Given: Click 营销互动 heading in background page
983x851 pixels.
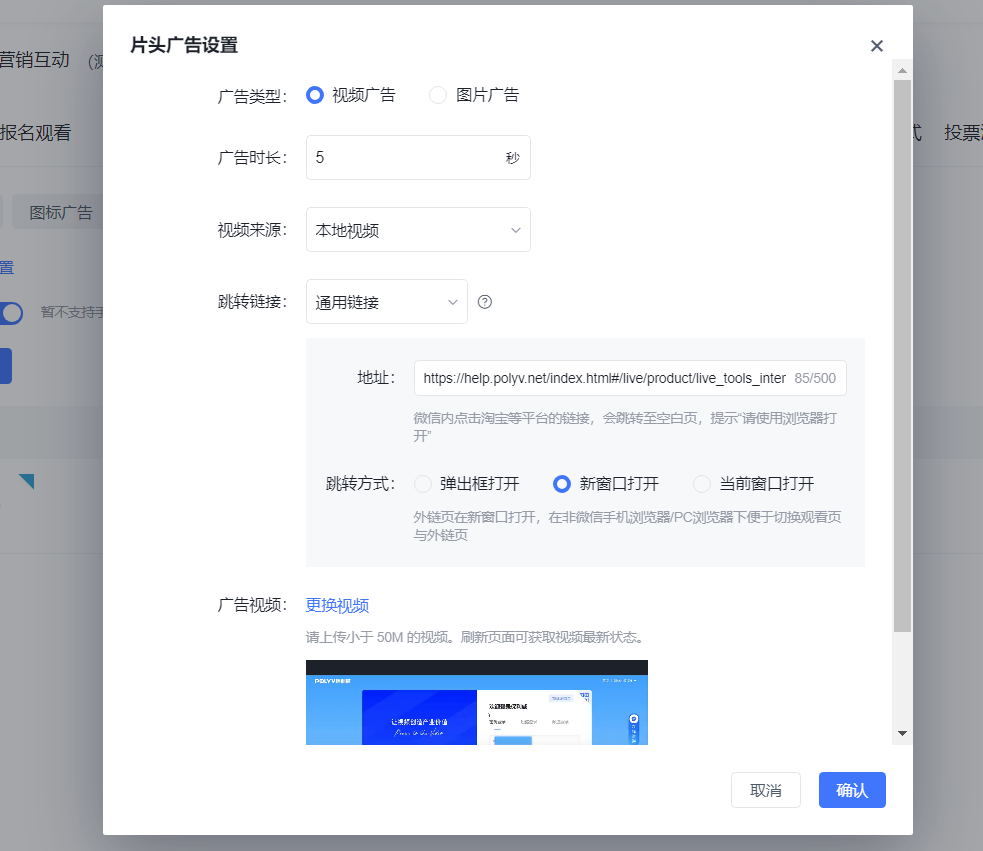Looking at the screenshot, I should 34,60.
